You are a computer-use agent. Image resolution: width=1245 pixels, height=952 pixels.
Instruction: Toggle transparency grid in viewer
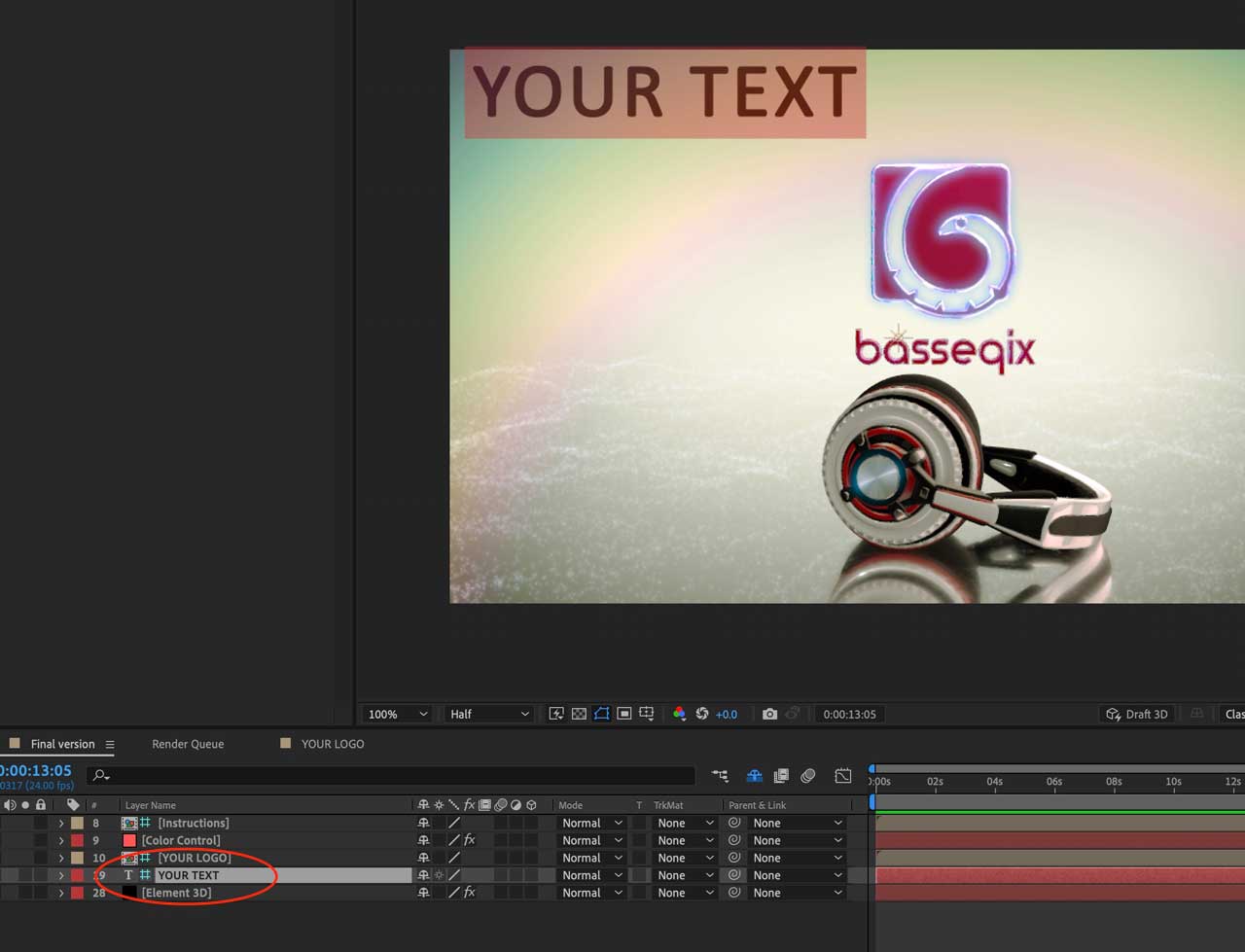[579, 714]
